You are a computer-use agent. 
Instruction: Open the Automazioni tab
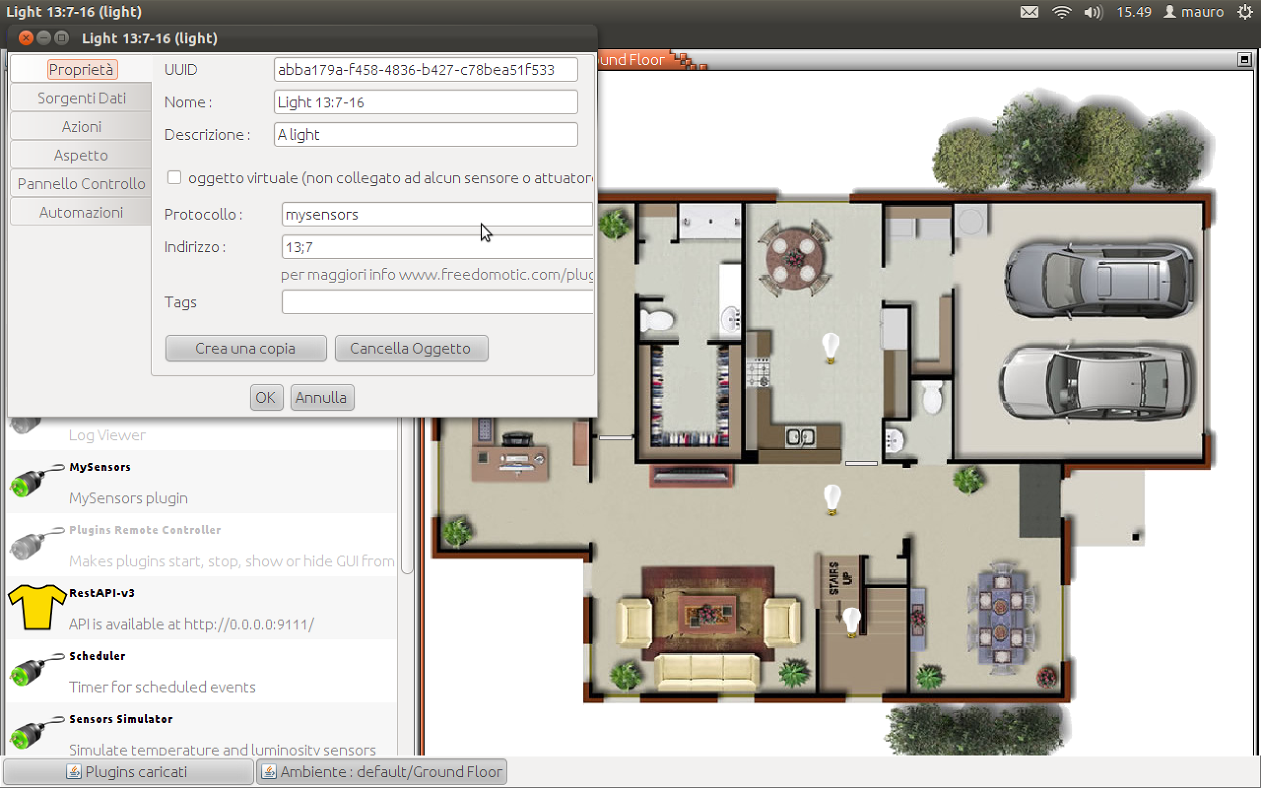[x=81, y=212]
